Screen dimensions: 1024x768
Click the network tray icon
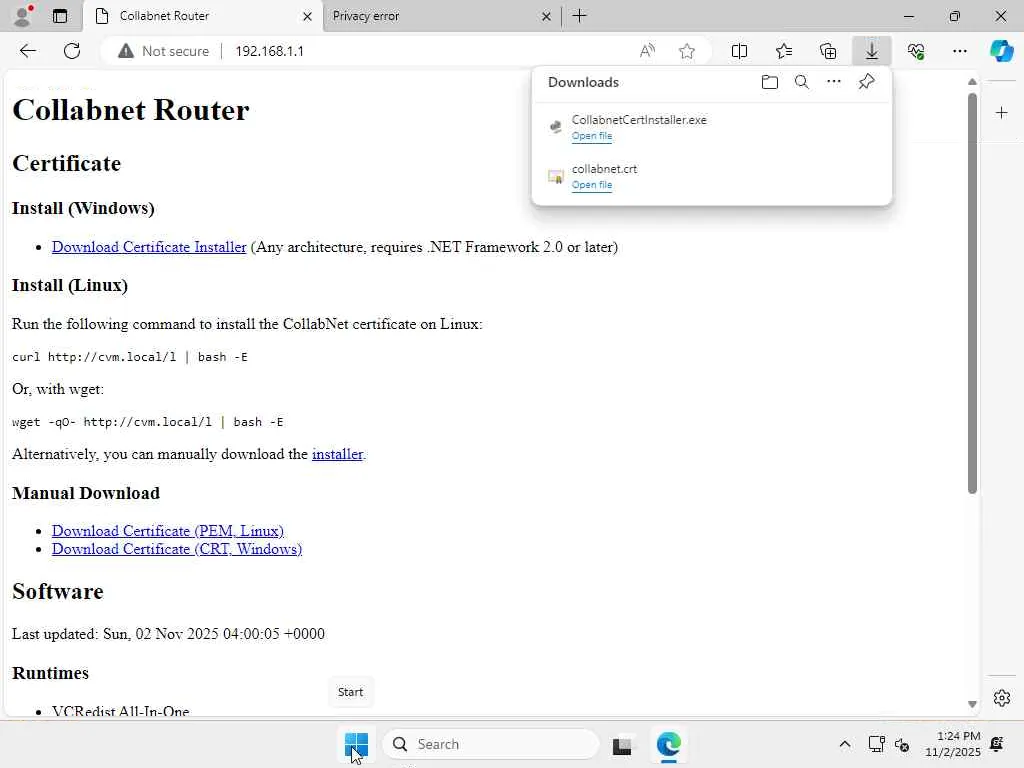(x=876, y=744)
